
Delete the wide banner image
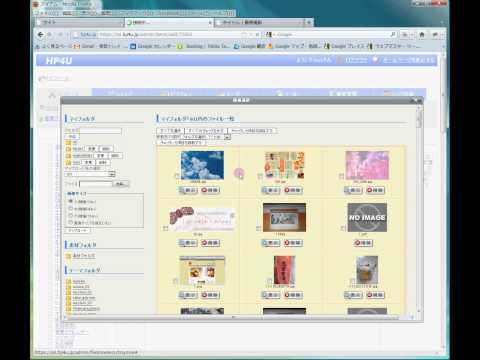(x=210, y=243)
